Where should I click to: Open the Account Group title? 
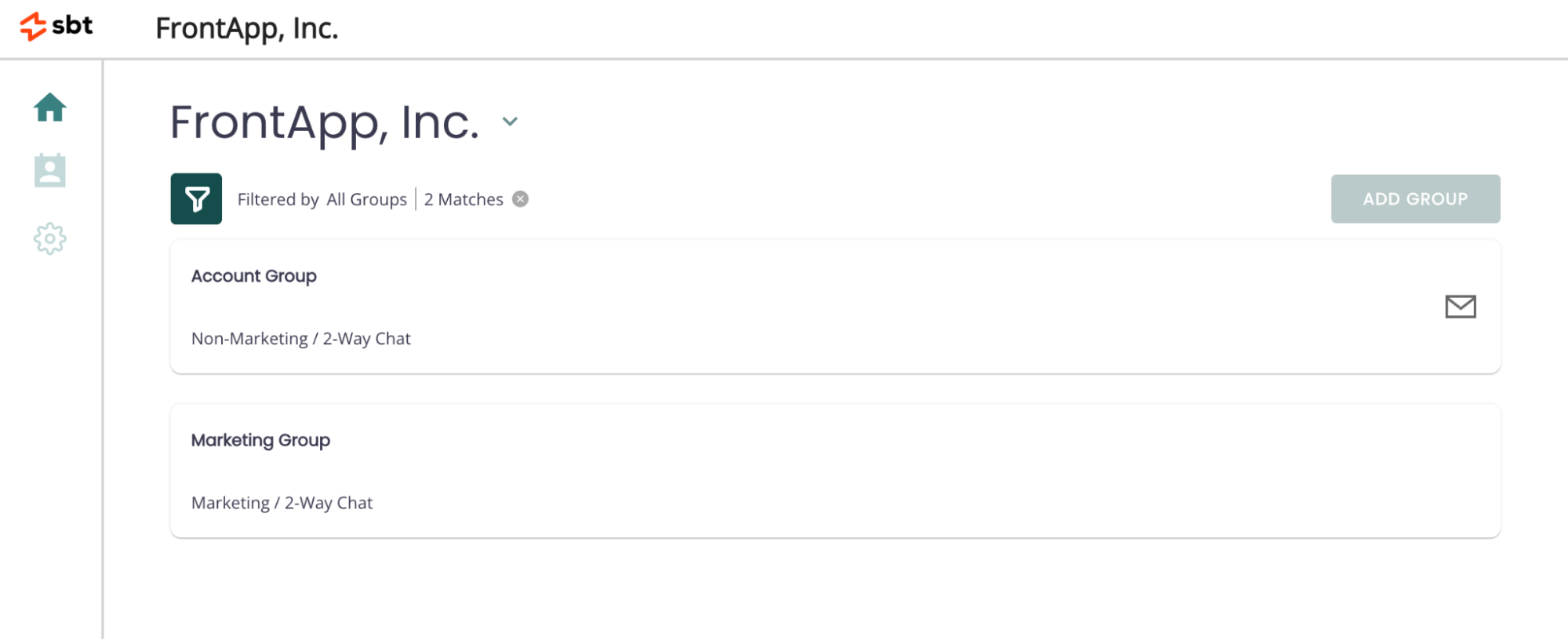(253, 276)
